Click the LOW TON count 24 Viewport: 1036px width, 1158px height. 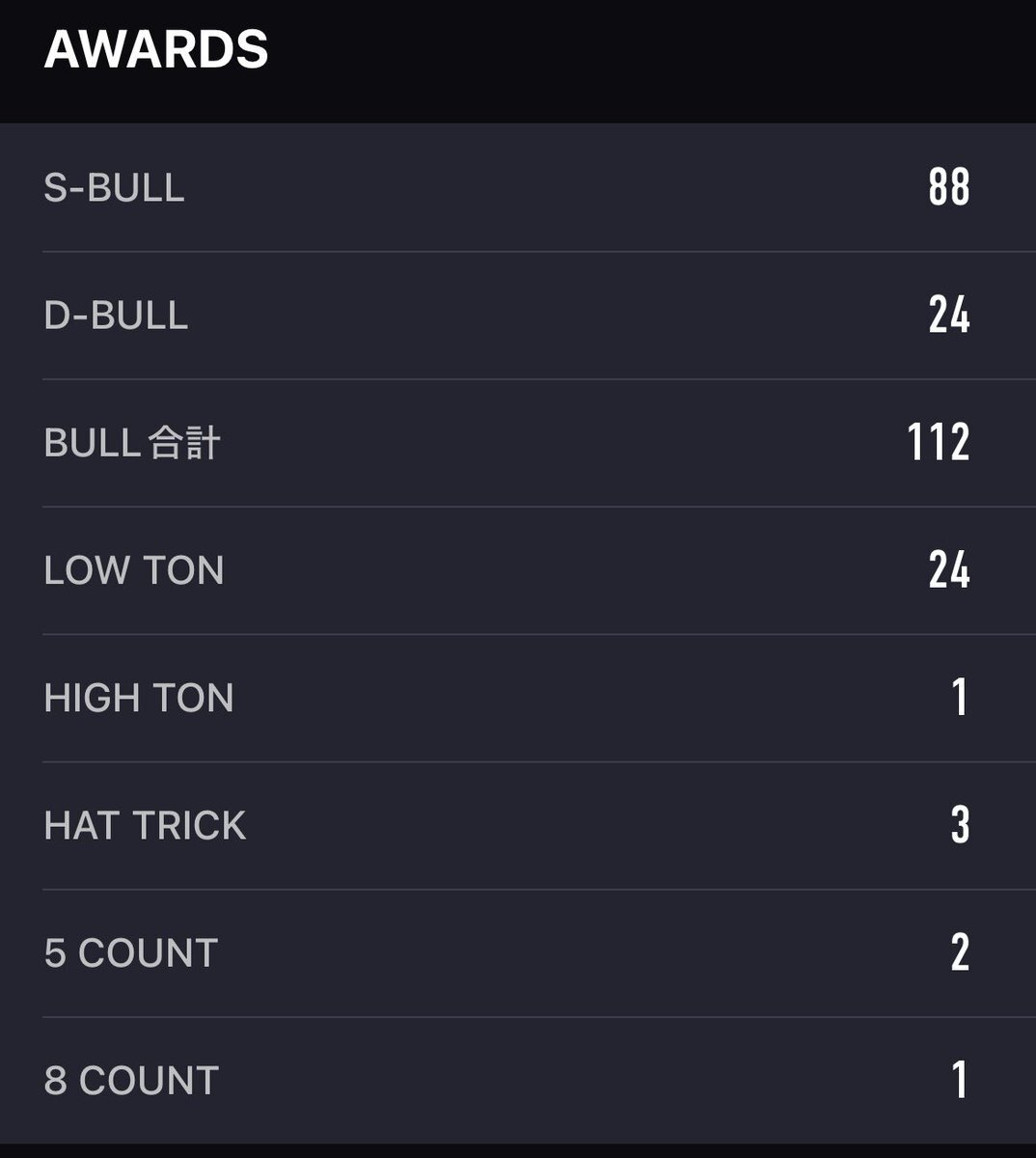pyautogui.click(x=949, y=569)
